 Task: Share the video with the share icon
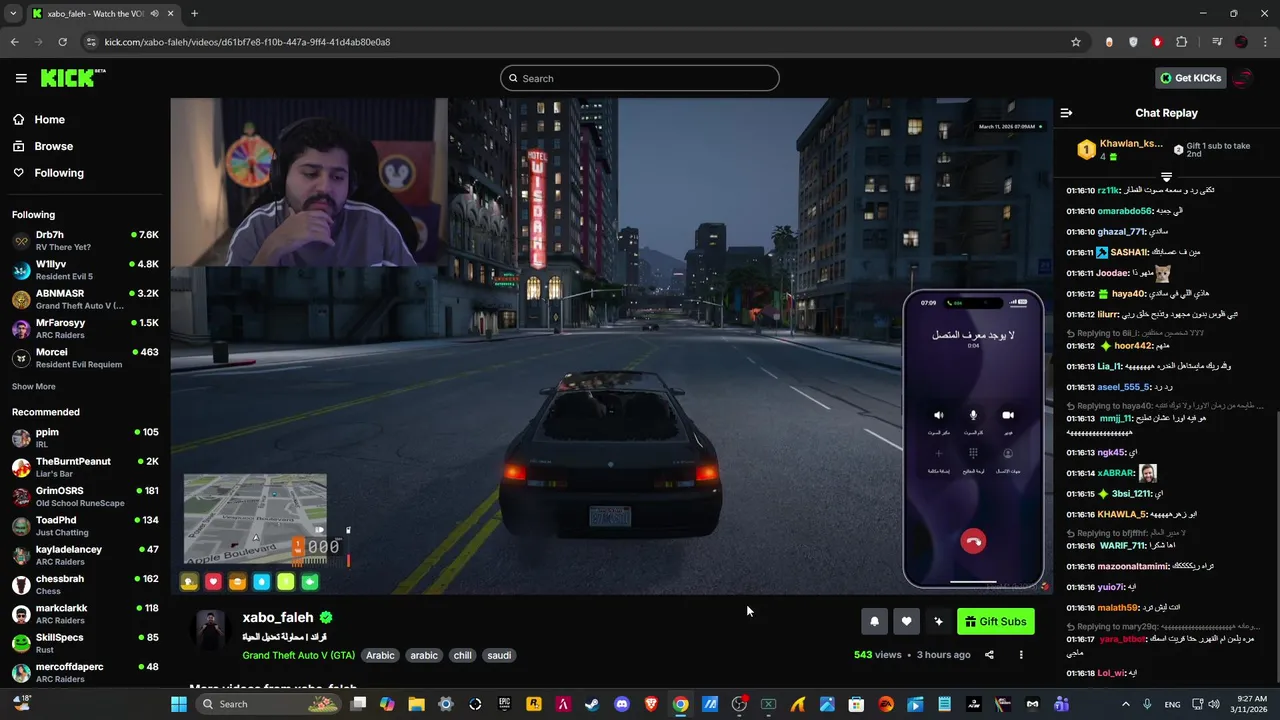pyautogui.click(x=989, y=655)
